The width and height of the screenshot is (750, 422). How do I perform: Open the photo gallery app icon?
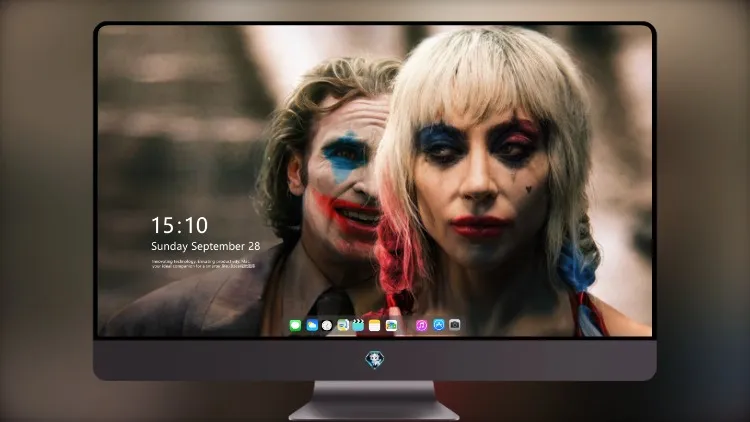tap(391, 325)
